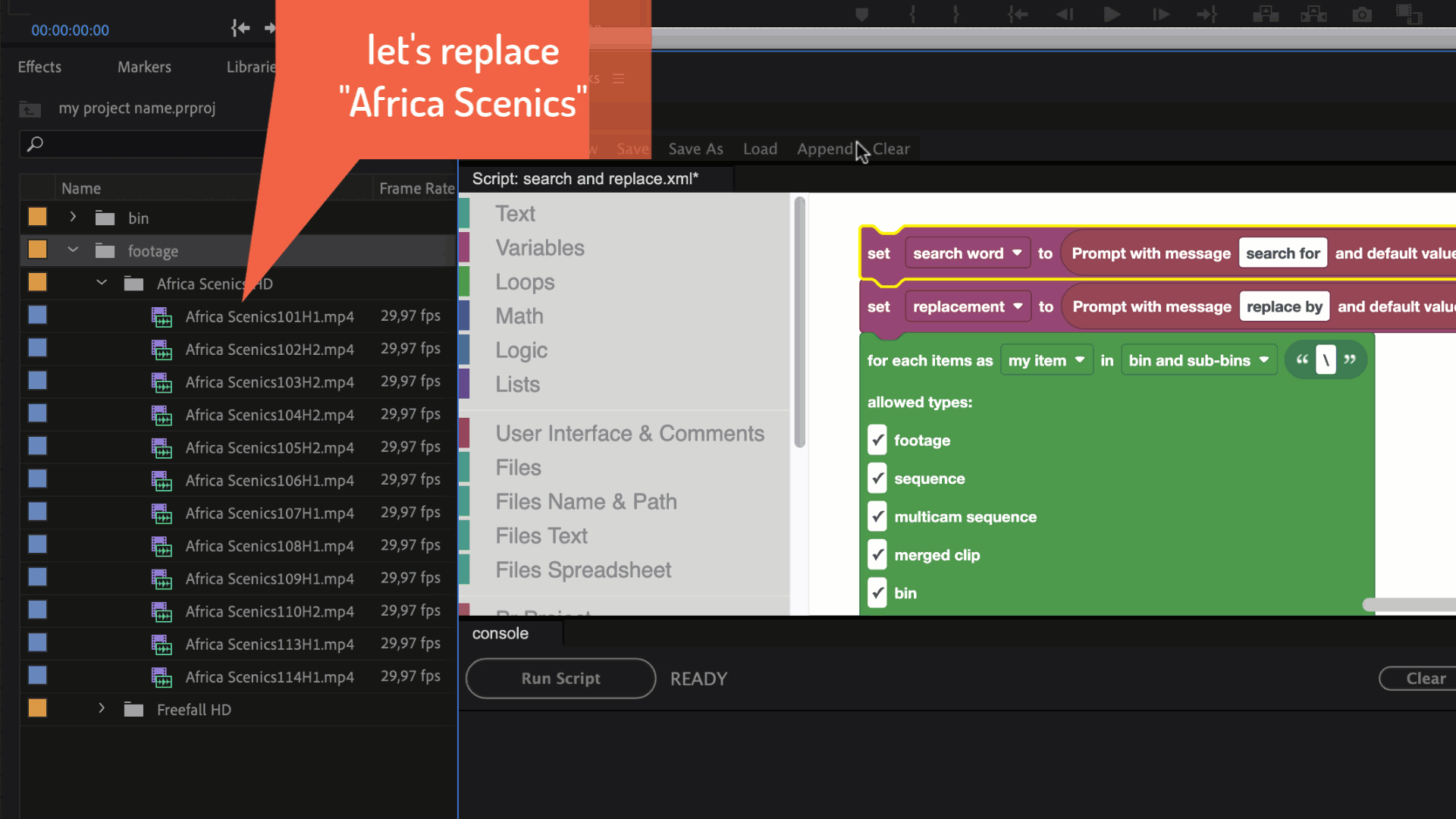Viewport: 1456px width, 819px height.
Task: Uncheck the footage allowed type
Action: tap(877, 440)
